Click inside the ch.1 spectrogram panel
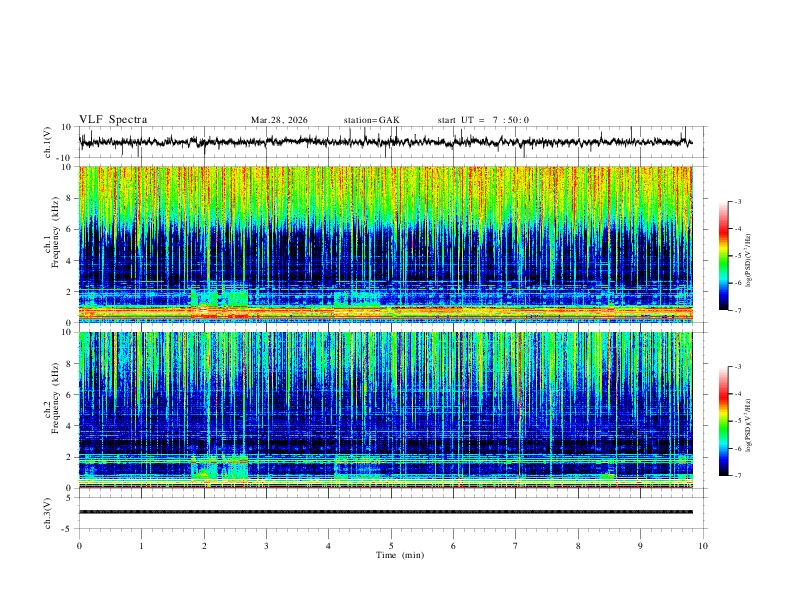Image resolution: width=792 pixels, height=612 pixels. coord(385,244)
